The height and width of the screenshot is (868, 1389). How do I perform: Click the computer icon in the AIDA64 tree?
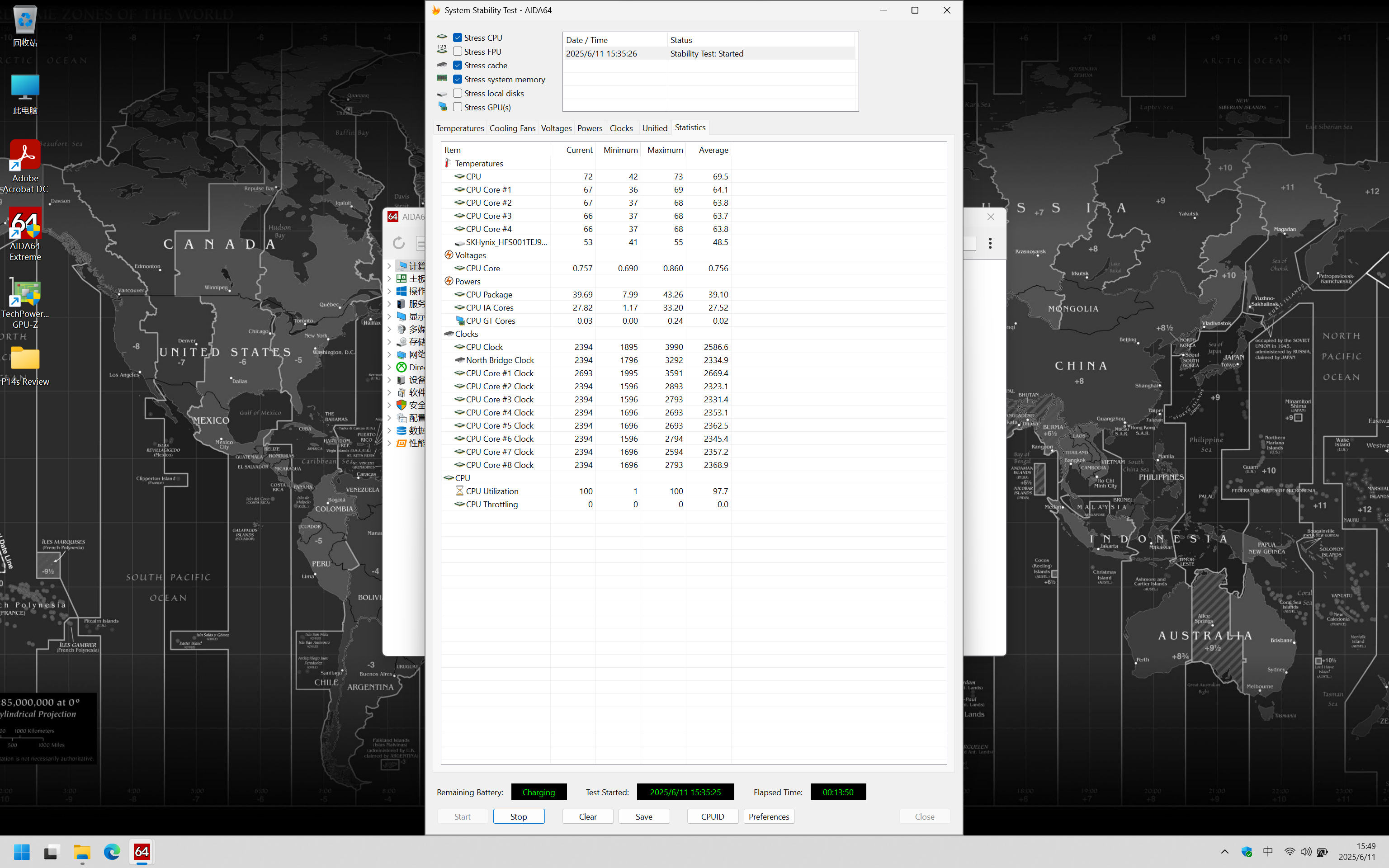(402, 266)
